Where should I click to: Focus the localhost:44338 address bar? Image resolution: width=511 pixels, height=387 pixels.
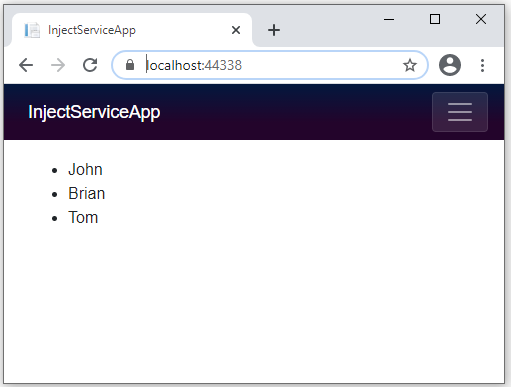coord(270,65)
